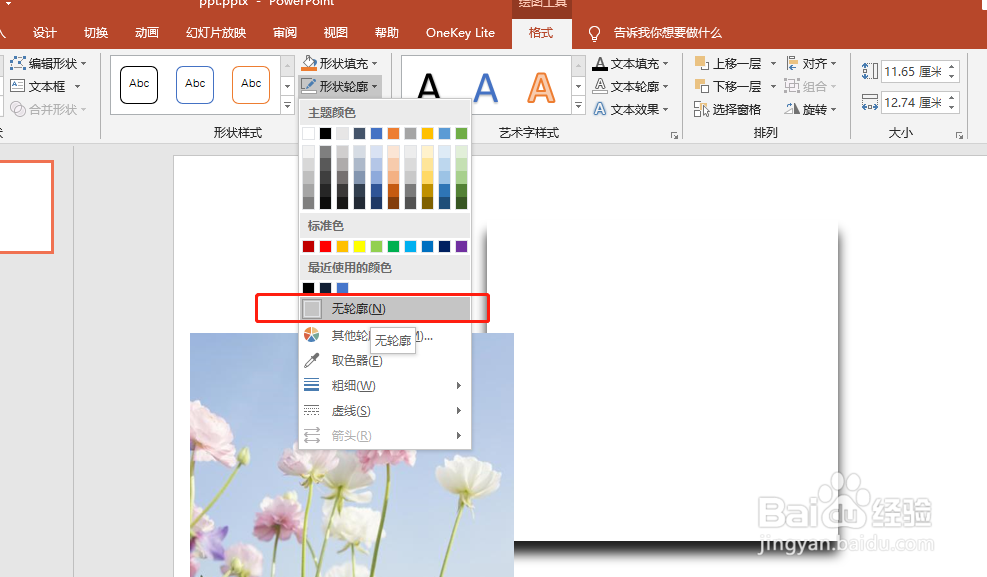Image resolution: width=987 pixels, height=577 pixels.
Task: Click the shape height icon
Action: (870, 71)
